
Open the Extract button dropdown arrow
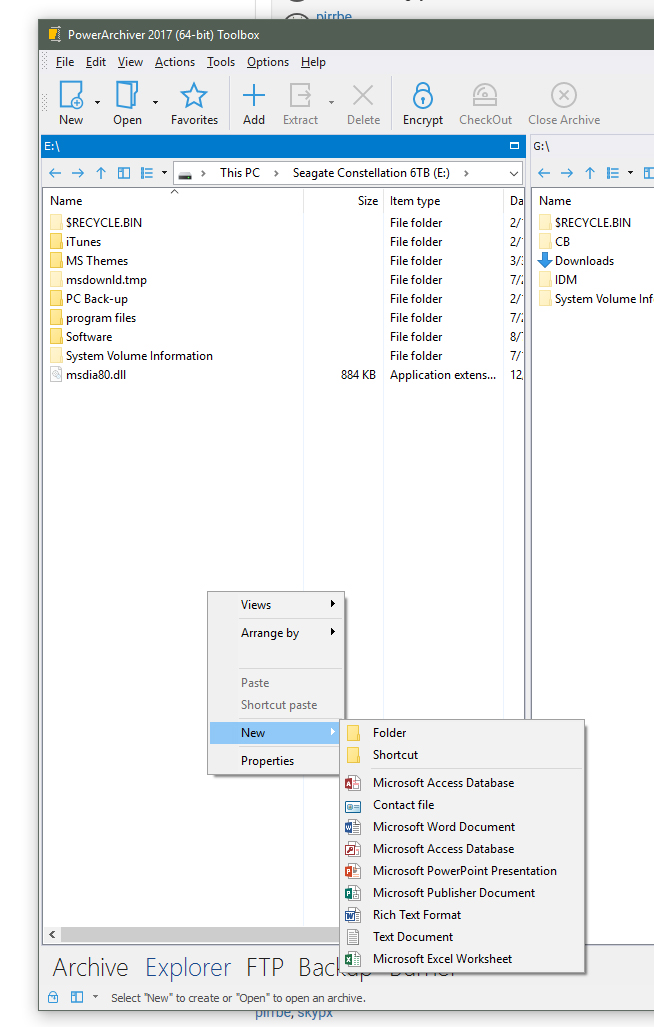coord(331,102)
